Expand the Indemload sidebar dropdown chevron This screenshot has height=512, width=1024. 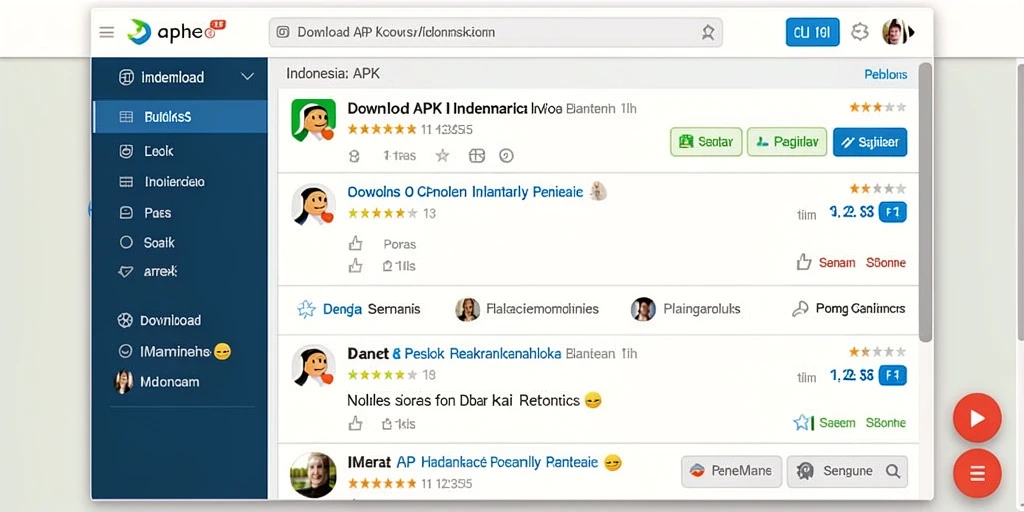tap(248, 77)
